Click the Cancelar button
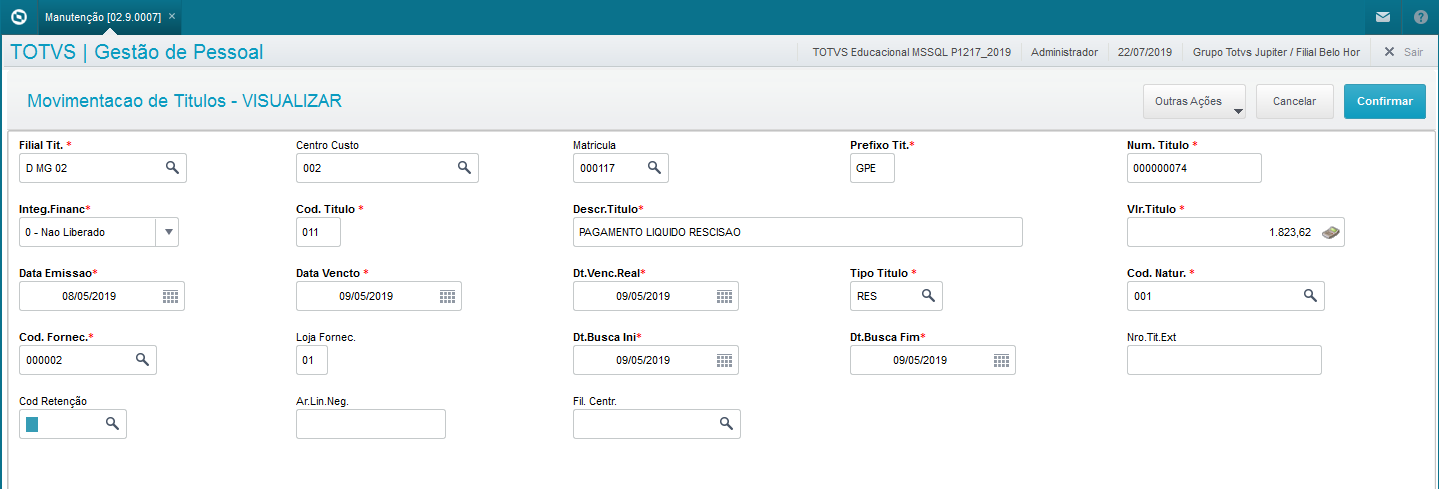This screenshot has height=489, width=1439. click(1294, 101)
